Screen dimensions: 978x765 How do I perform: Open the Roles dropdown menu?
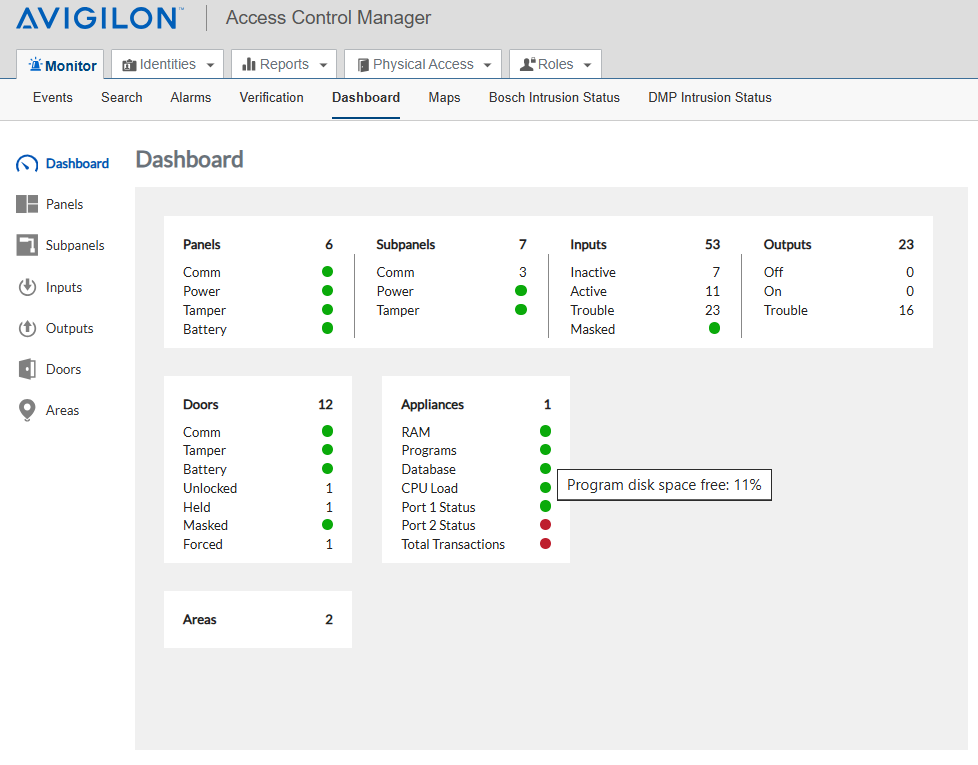[555, 65]
